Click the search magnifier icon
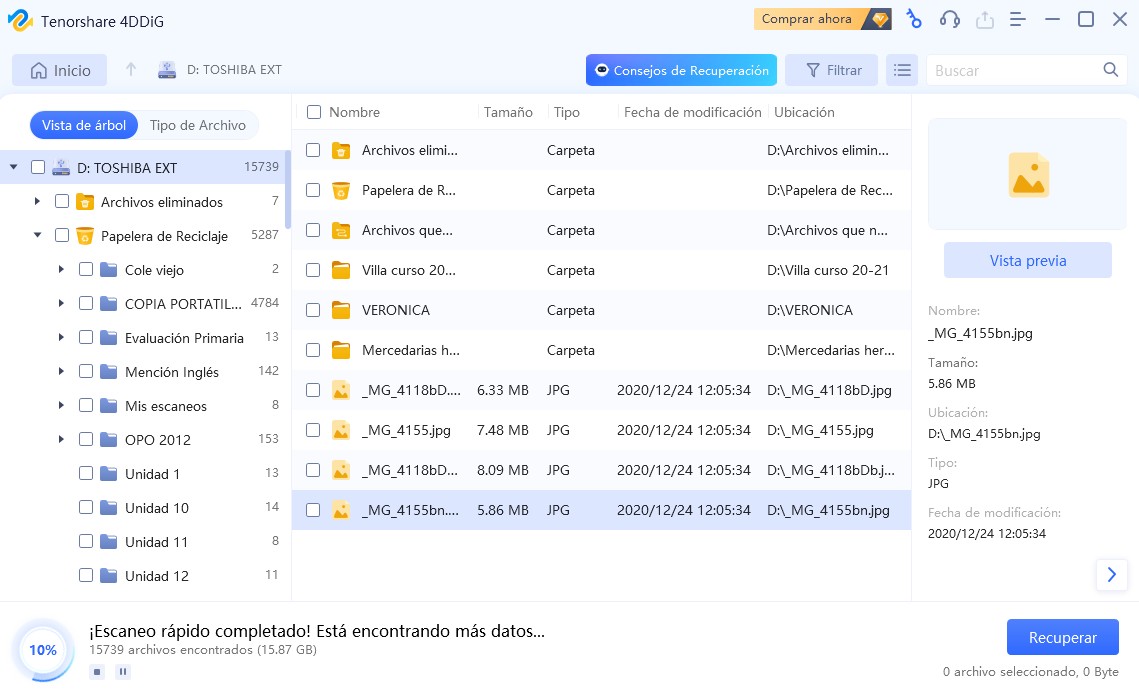1139x691 pixels. pyautogui.click(x=1110, y=70)
